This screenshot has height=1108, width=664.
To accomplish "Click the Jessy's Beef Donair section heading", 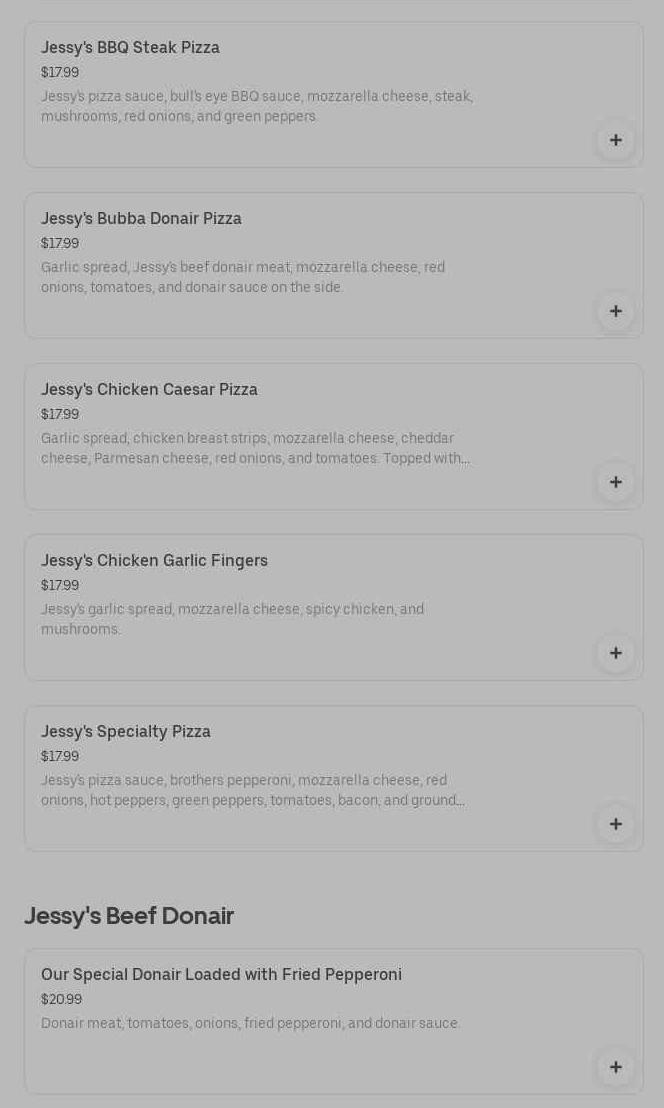I will pos(129,916).
